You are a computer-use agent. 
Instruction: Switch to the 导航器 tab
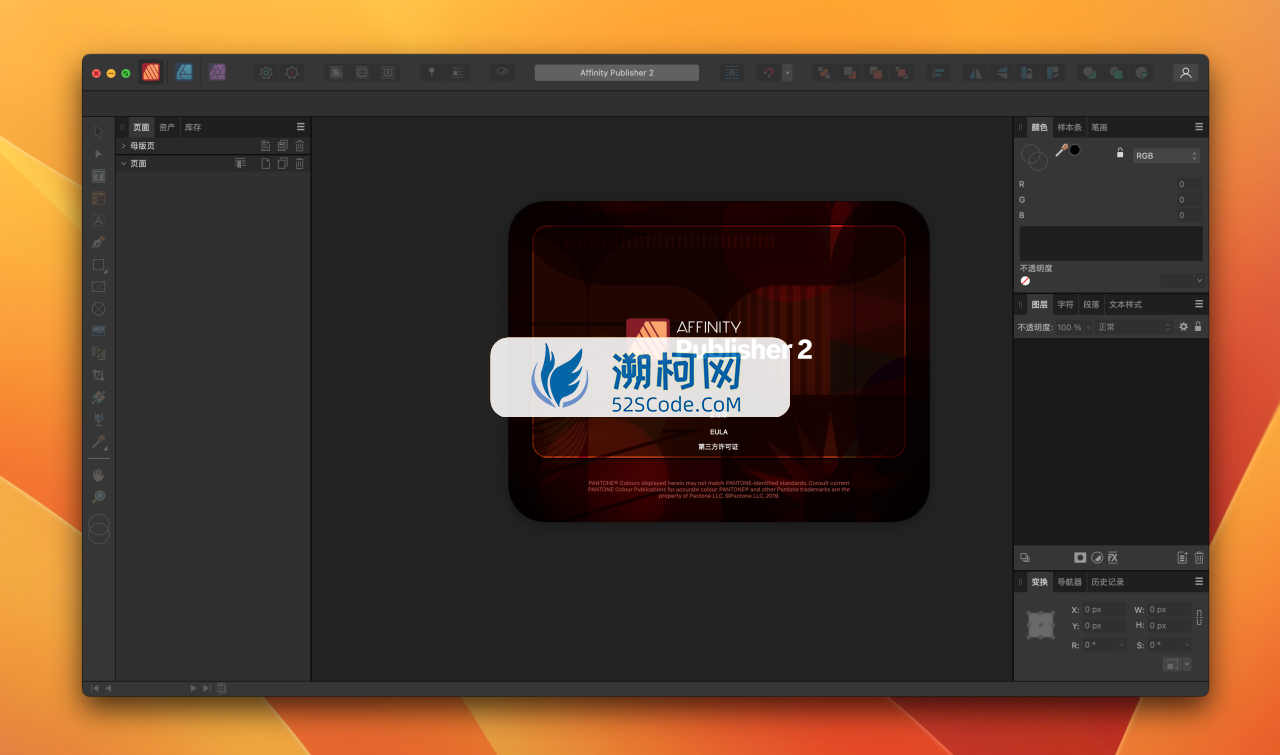(1070, 582)
